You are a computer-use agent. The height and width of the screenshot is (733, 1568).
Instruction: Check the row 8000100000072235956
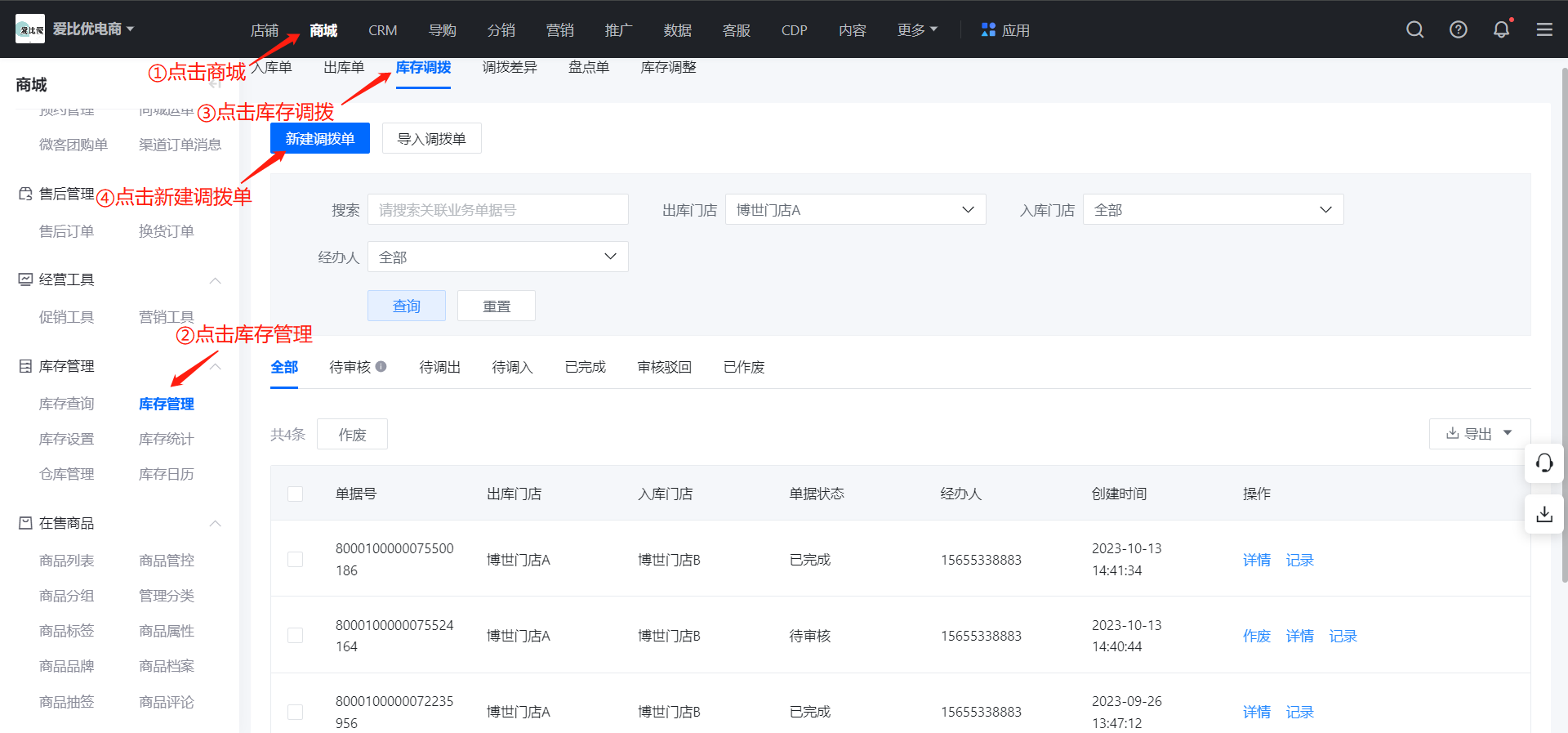coord(296,712)
